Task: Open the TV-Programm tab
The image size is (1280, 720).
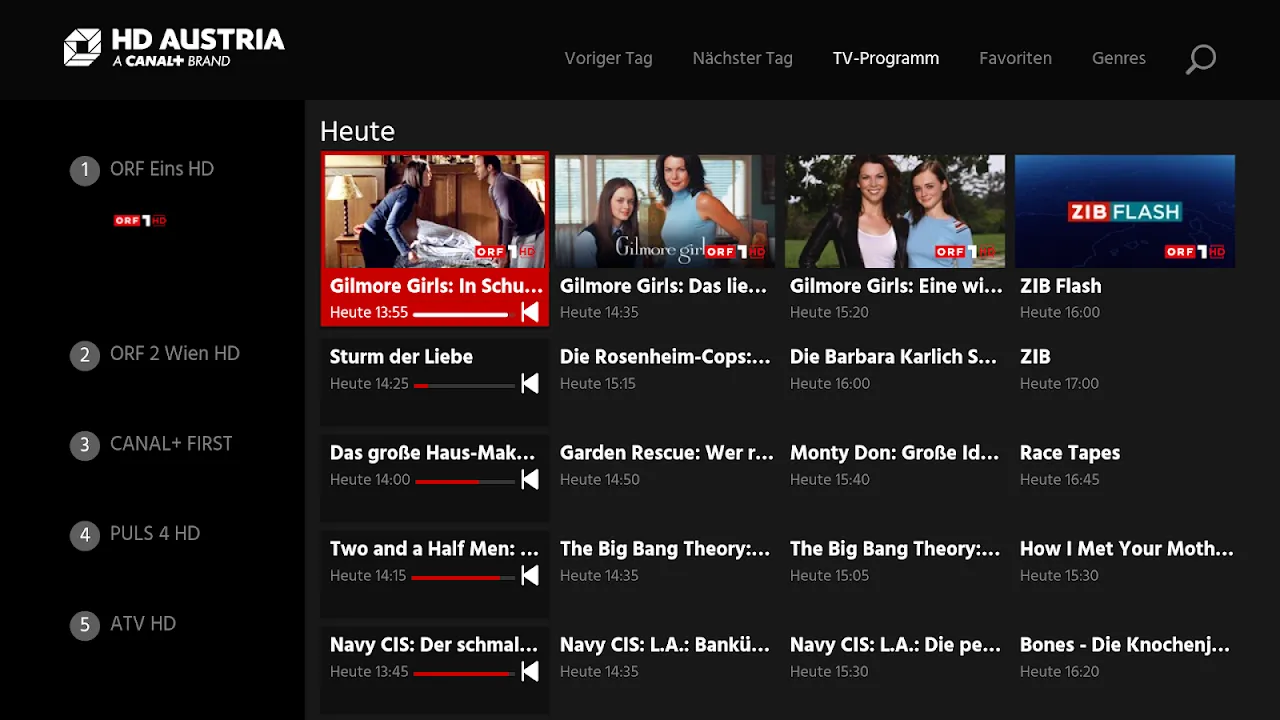Action: (886, 58)
